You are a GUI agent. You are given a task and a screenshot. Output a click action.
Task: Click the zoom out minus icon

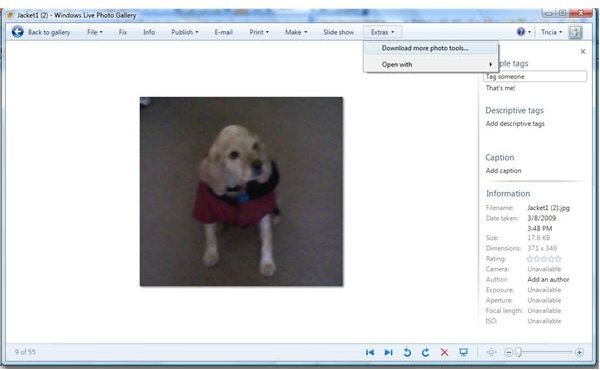(x=508, y=352)
